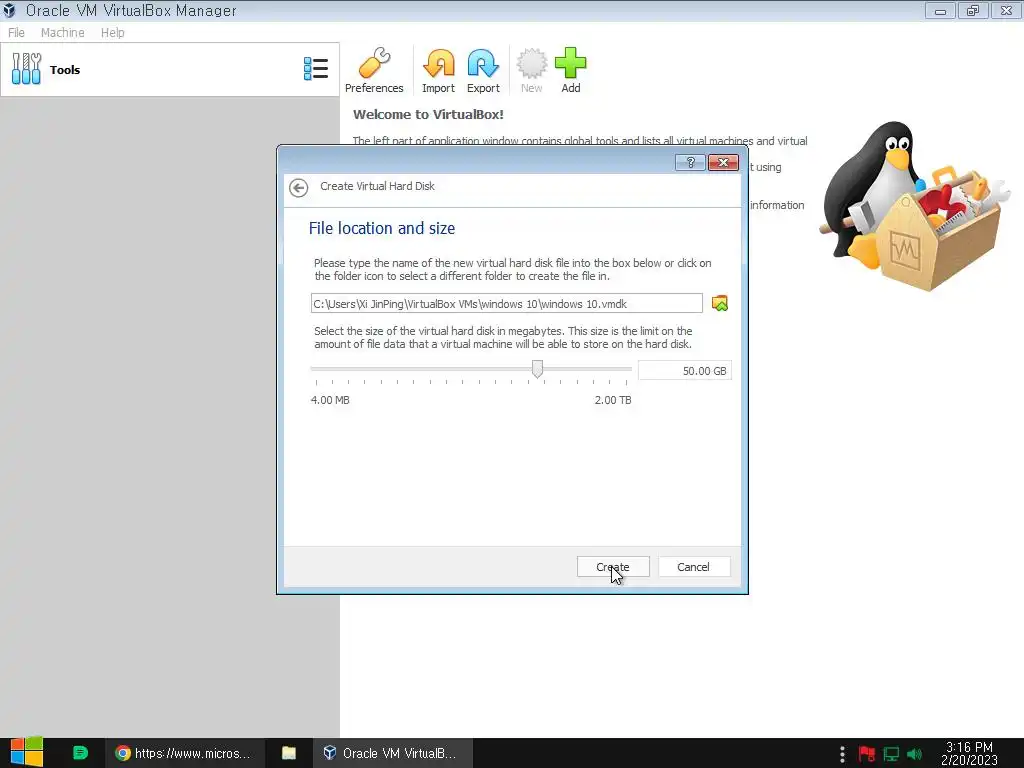Click the Create button
1024x768 pixels.
click(x=613, y=567)
